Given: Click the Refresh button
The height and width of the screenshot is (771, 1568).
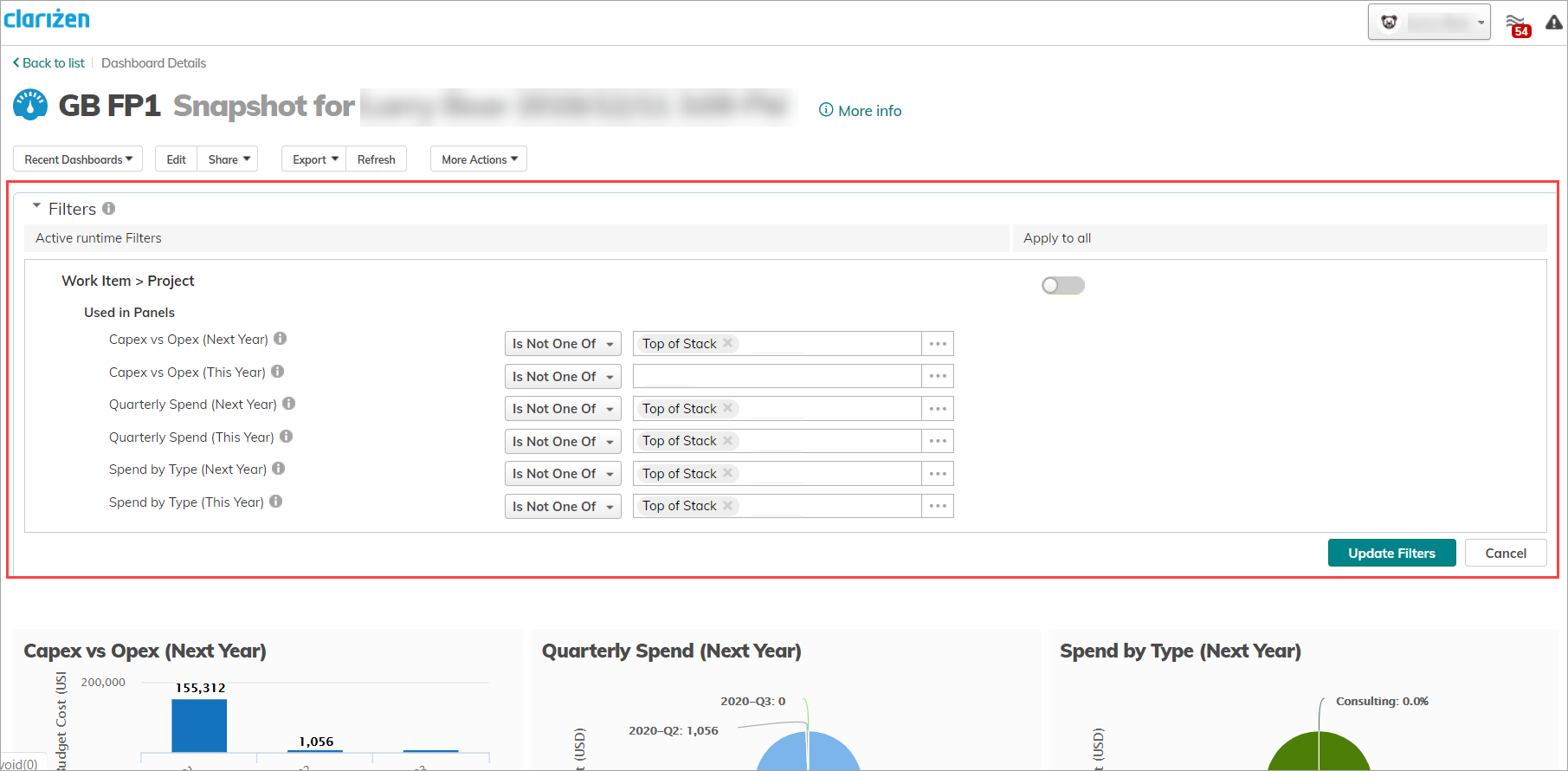Looking at the screenshot, I should coord(376,159).
